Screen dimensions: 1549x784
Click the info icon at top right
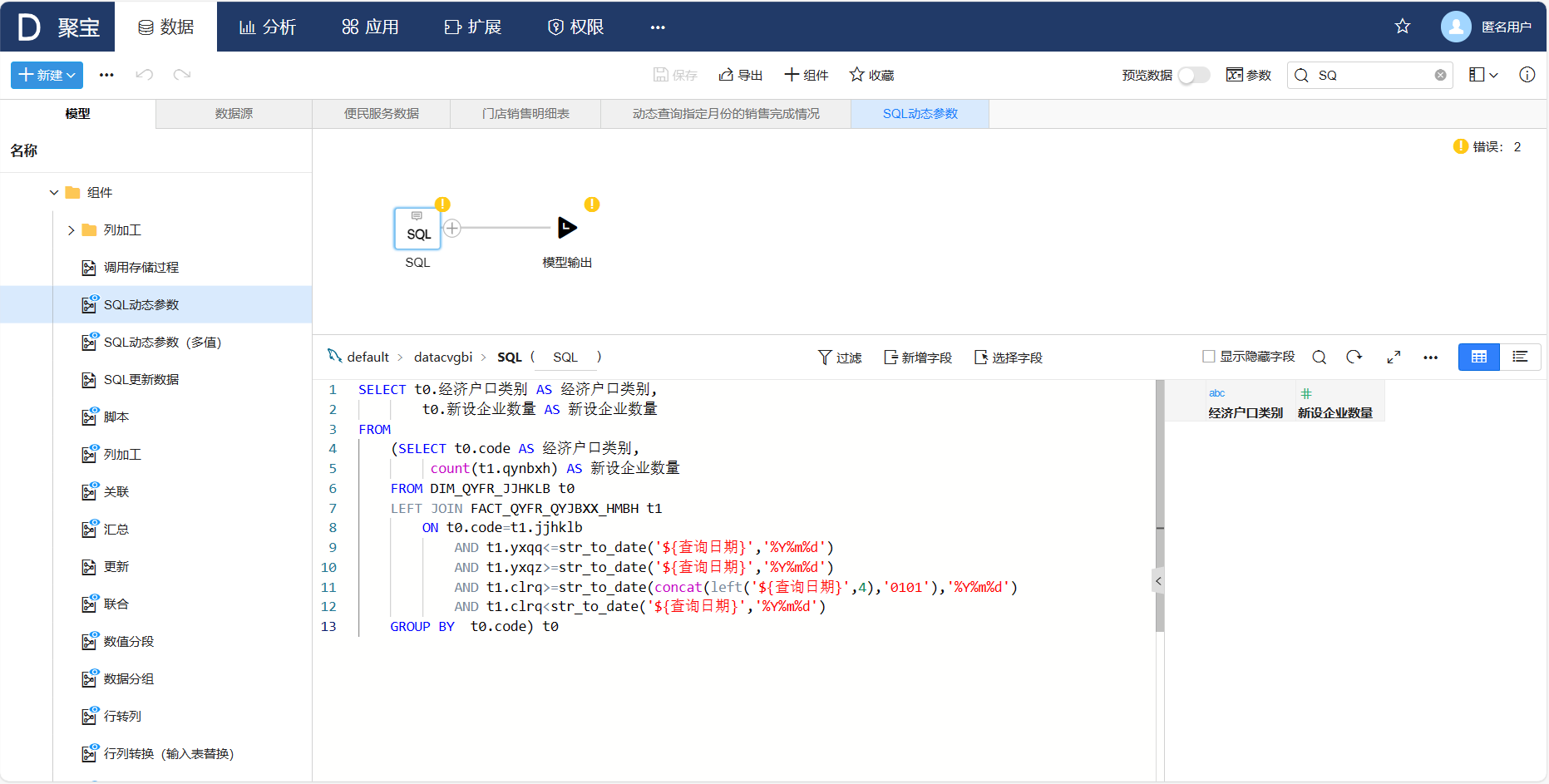(1527, 75)
